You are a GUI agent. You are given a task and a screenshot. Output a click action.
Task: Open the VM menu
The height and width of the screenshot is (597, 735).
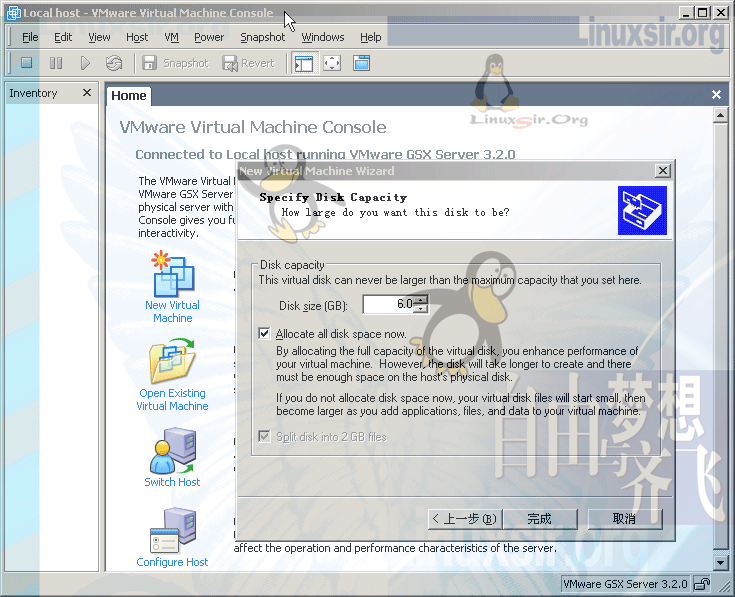click(172, 37)
